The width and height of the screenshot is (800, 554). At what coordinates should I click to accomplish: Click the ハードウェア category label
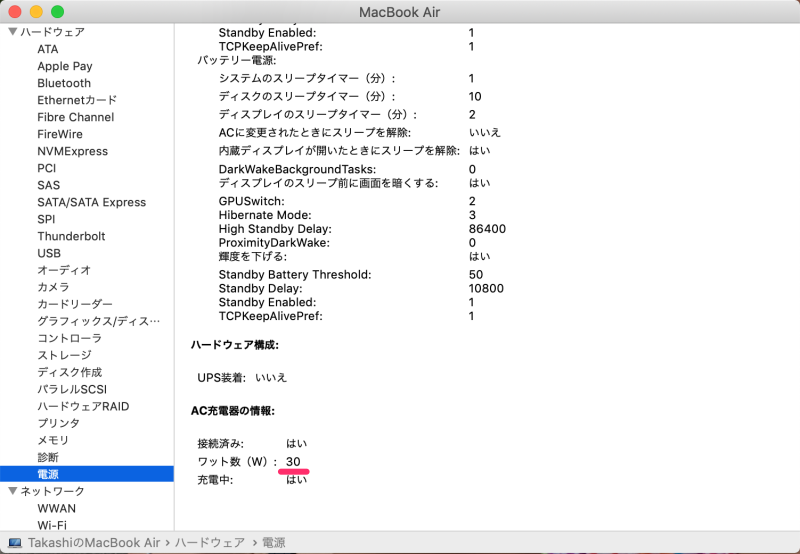(53, 32)
